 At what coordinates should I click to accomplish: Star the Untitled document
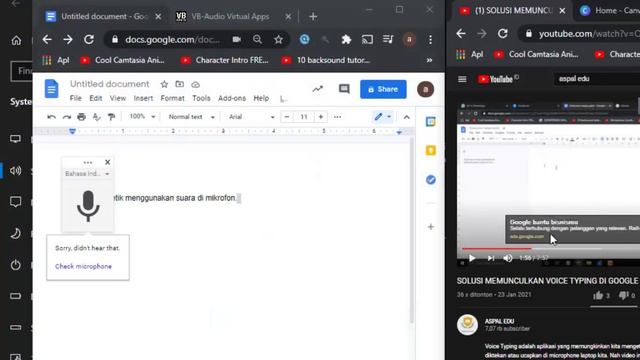164,84
